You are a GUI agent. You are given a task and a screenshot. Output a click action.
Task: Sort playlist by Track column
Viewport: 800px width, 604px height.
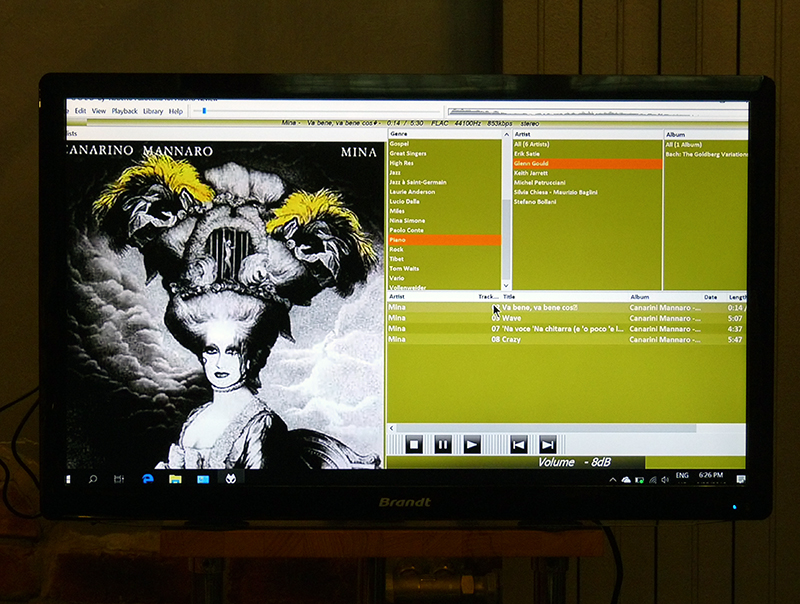488,296
